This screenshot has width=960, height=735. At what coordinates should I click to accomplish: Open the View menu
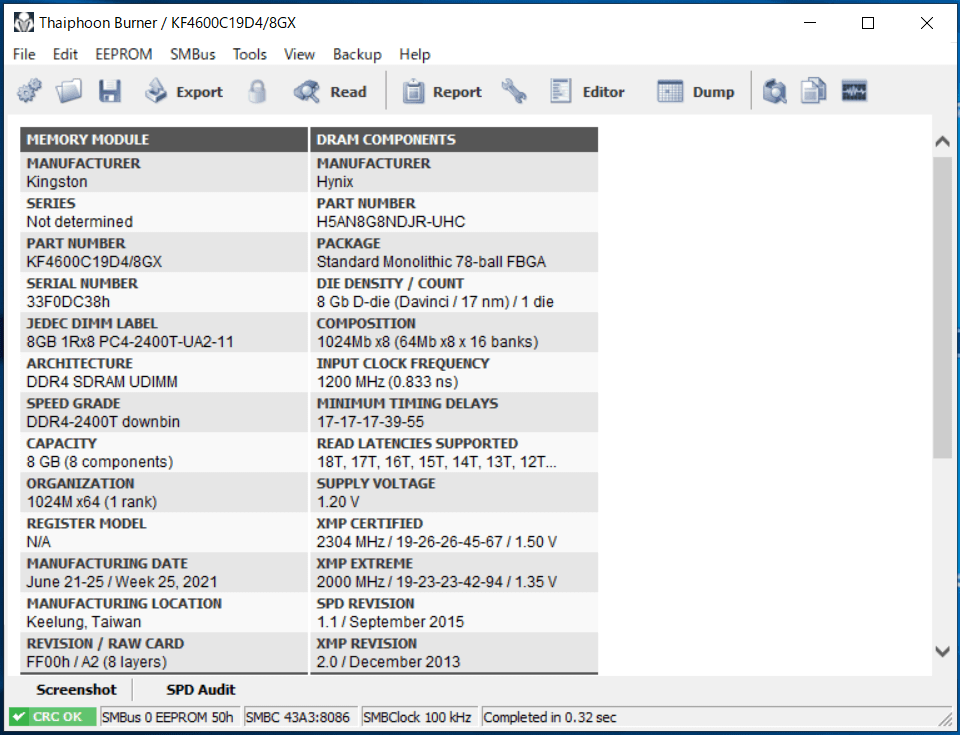(x=299, y=55)
